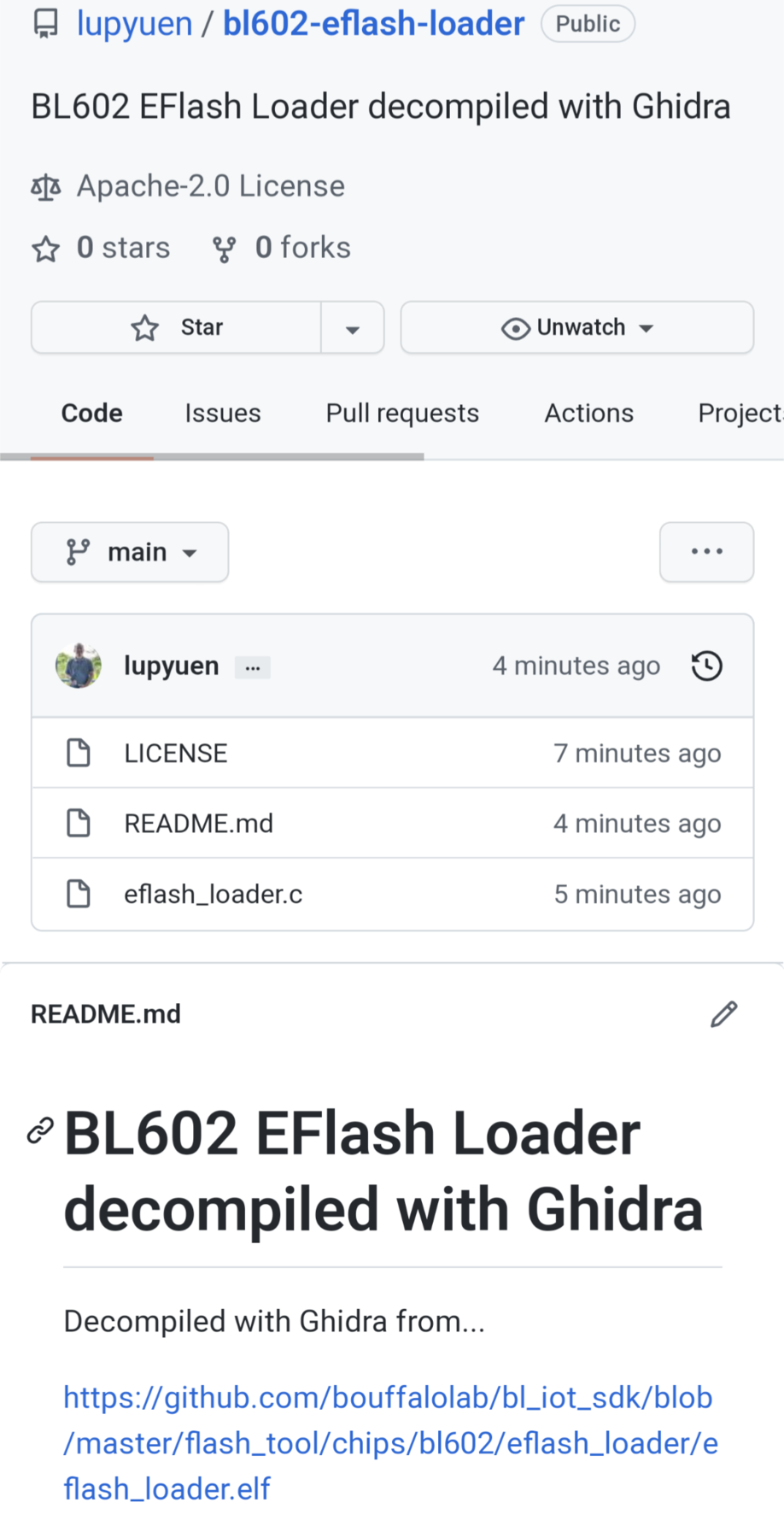Expand the star lists dropdown arrow
Viewport: 784px width, 1526px height.
coord(352,328)
